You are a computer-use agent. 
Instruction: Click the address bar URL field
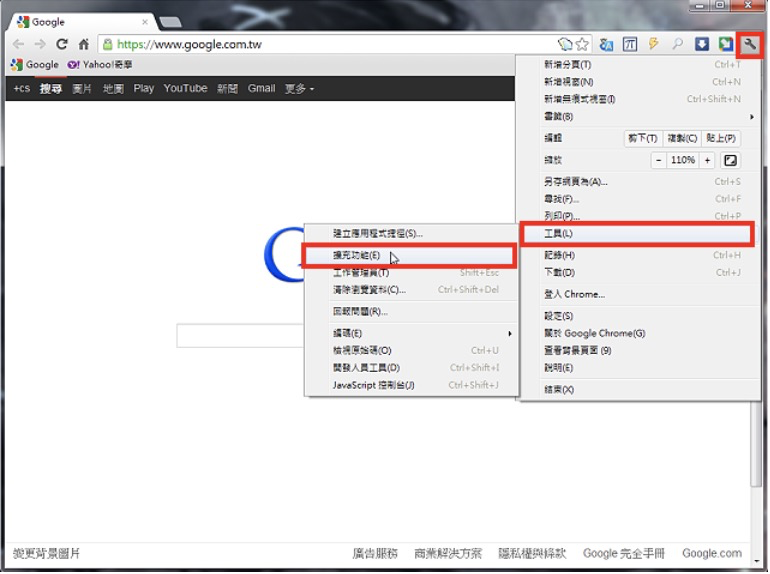[x=330, y=45]
